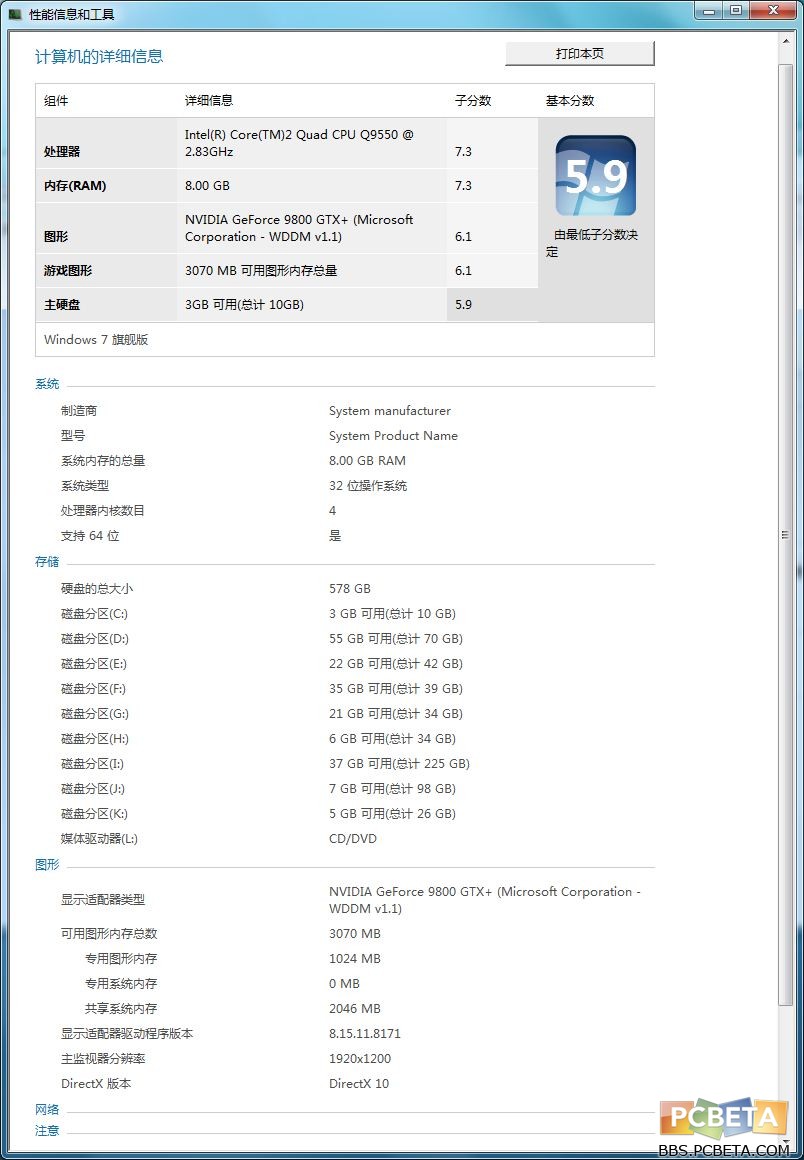Click 37 GB 可用(总计 225 GB) value
Image resolution: width=804 pixels, height=1160 pixels.
coord(399,763)
